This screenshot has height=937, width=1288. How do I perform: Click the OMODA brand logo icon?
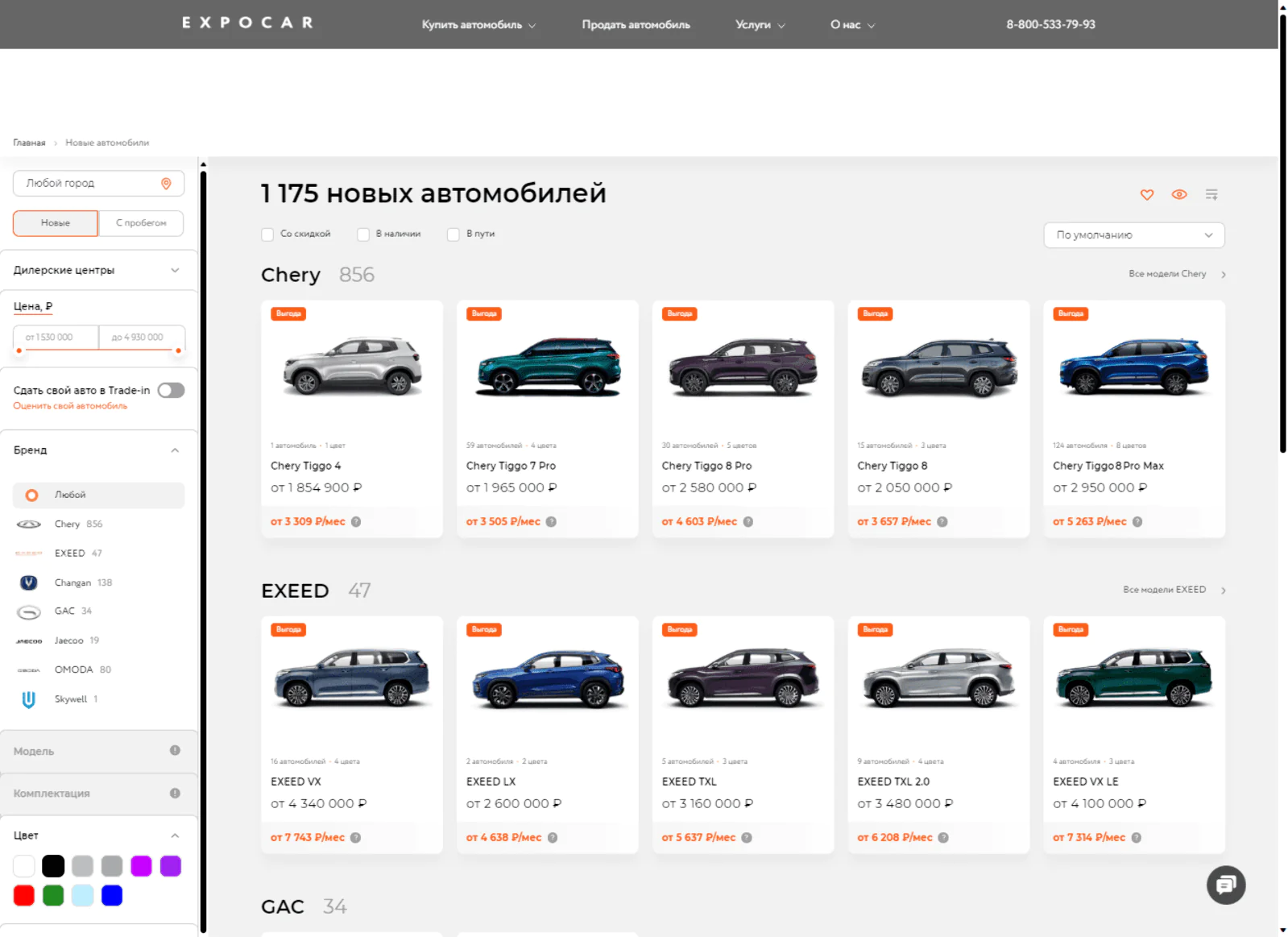click(29, 670)
